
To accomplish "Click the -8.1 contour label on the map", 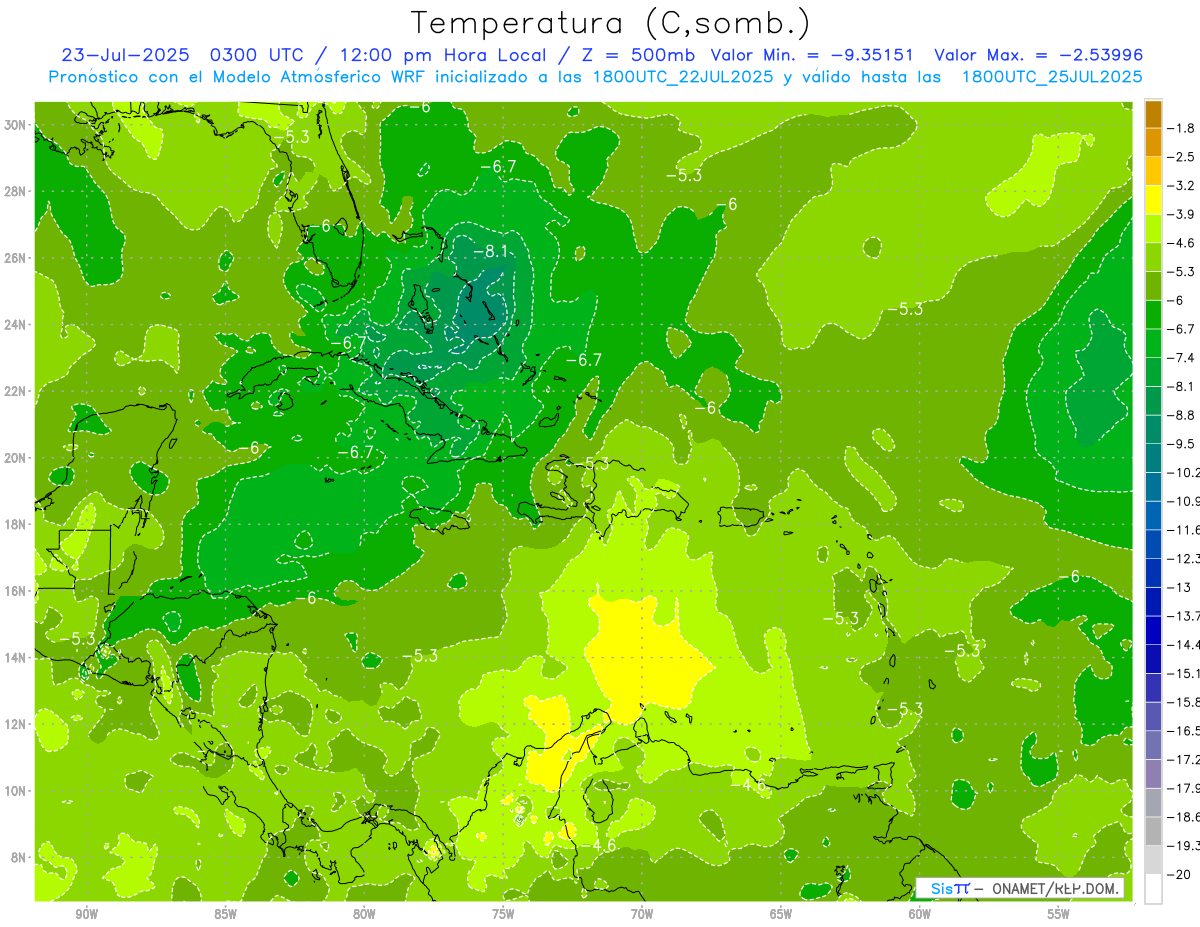I will coord(492,250).
